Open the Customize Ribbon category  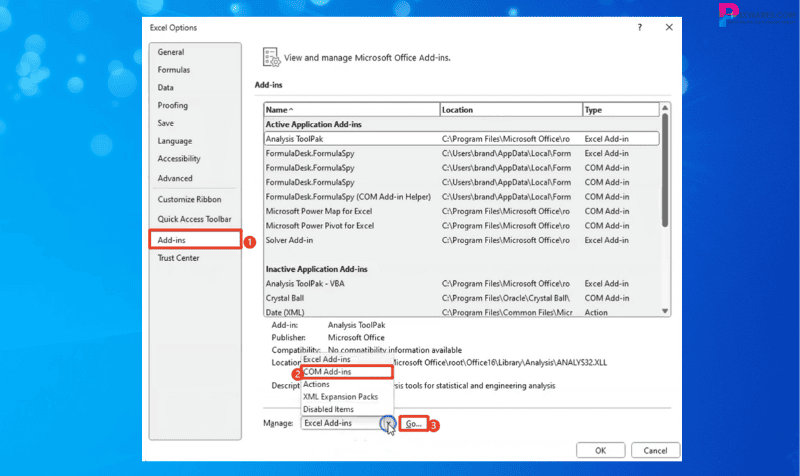click(189, 199)
